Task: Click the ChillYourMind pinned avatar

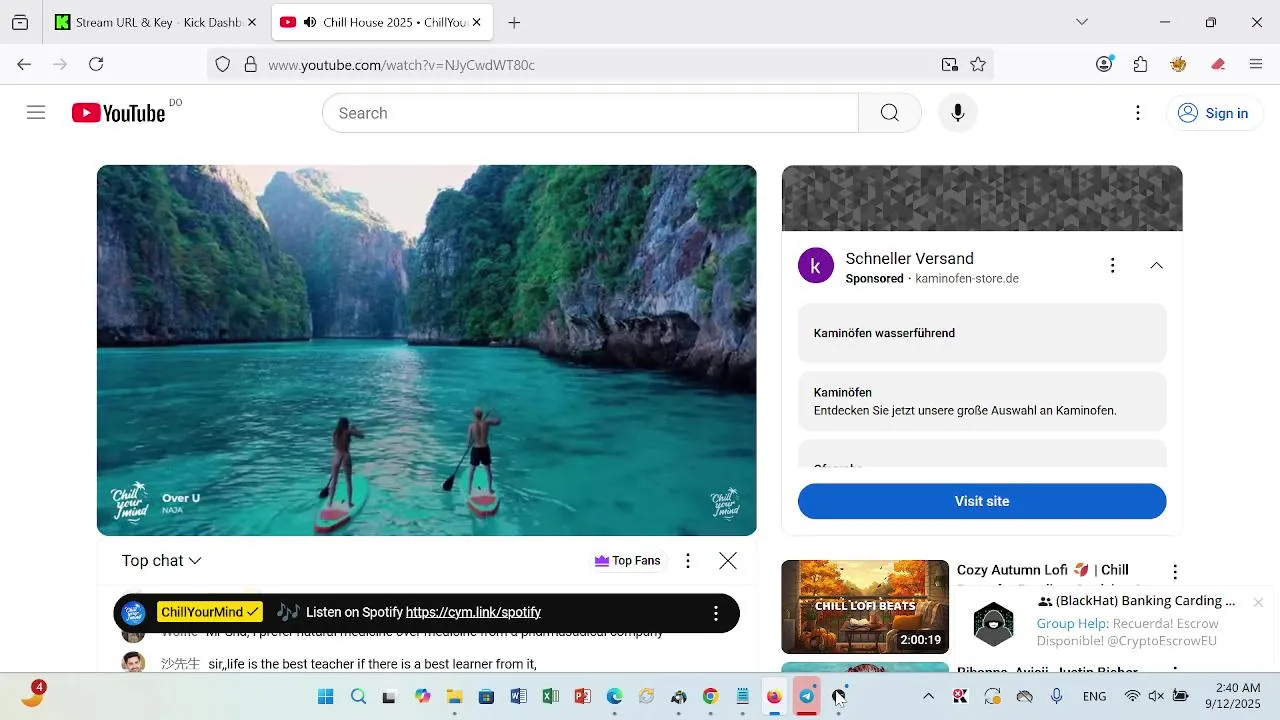Action: (133, 612)
